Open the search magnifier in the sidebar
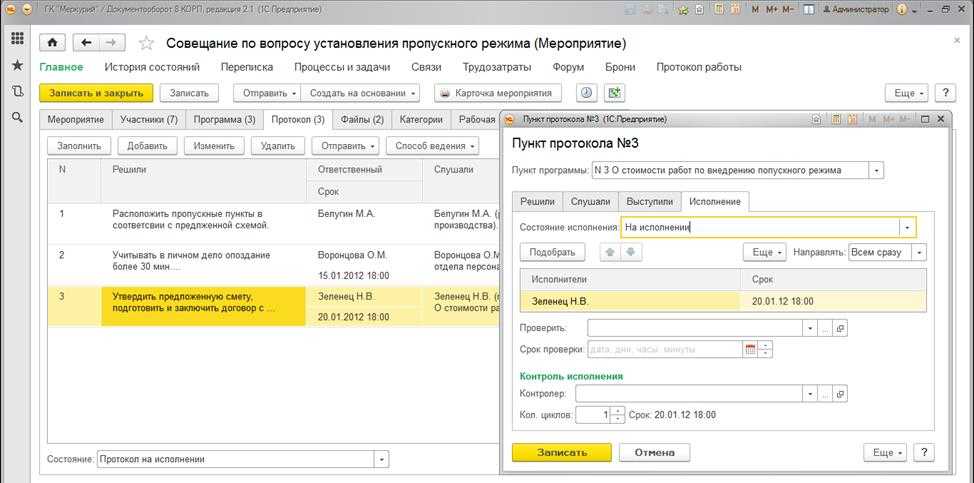The height and width of the screenshot is (483, 974). click(17, 117)
